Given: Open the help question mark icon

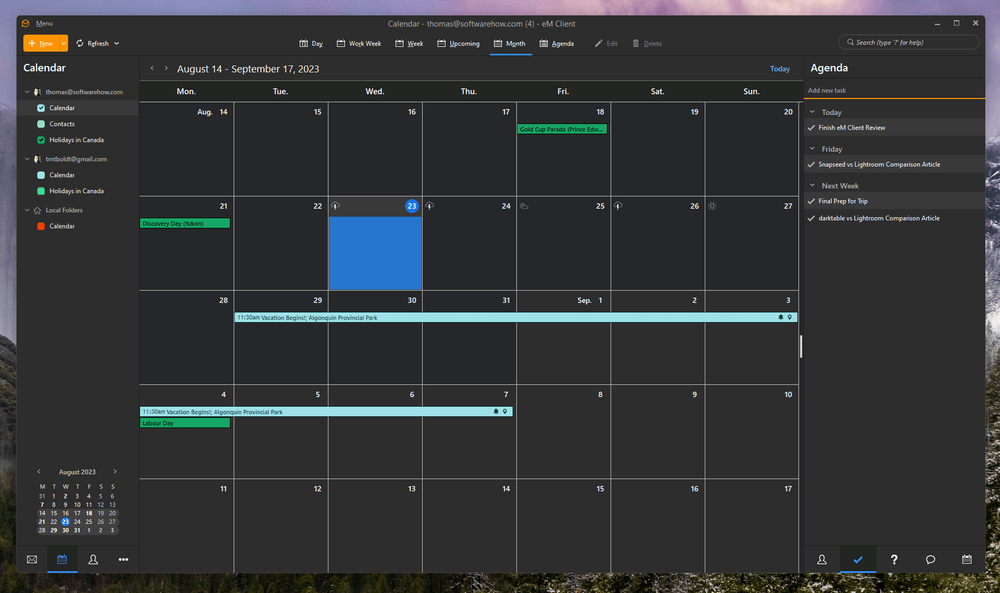Looking at the screenshot, I should coord(894,559).
